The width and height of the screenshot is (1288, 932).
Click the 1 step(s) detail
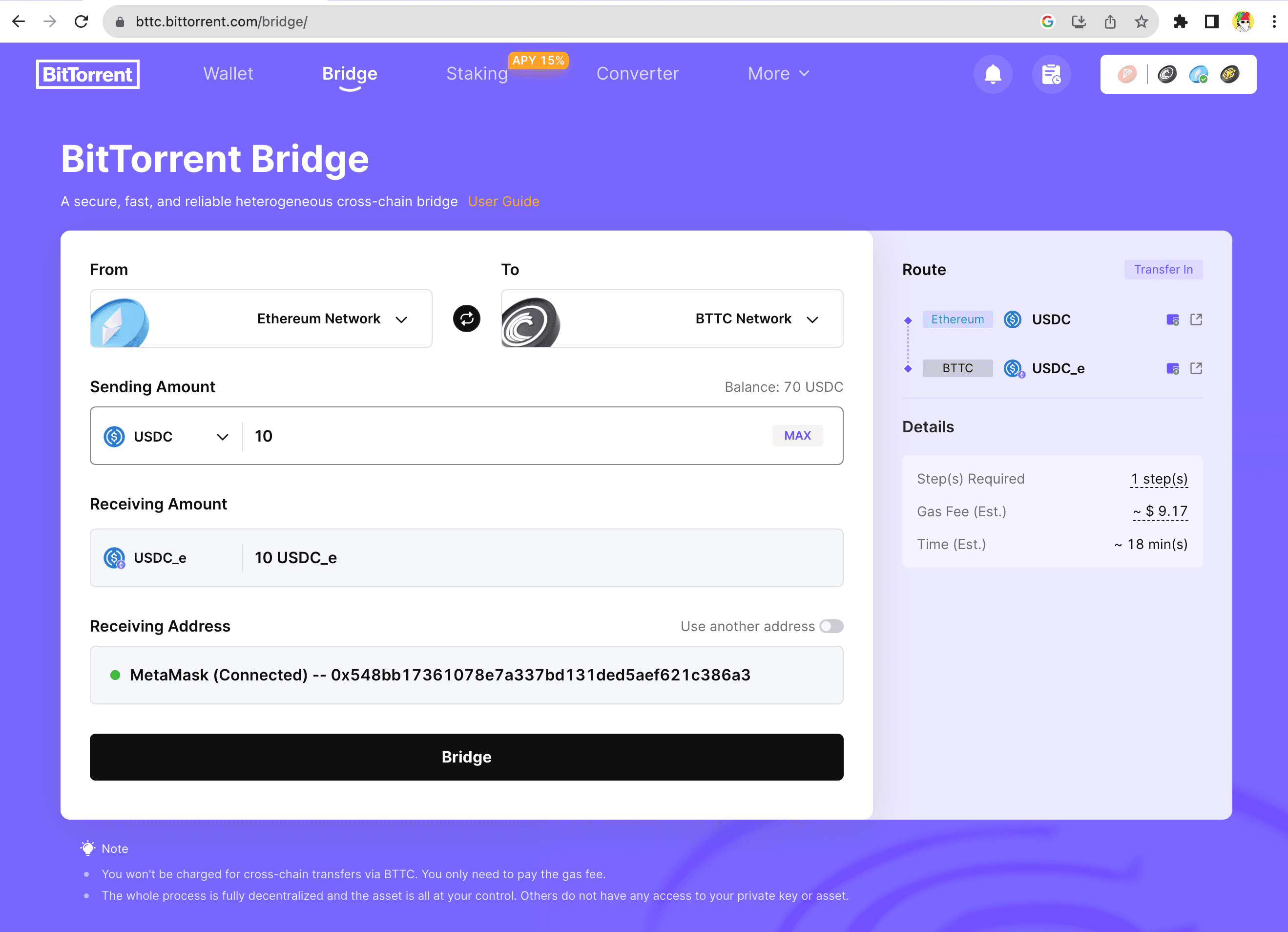click(x=1159, y=479)
